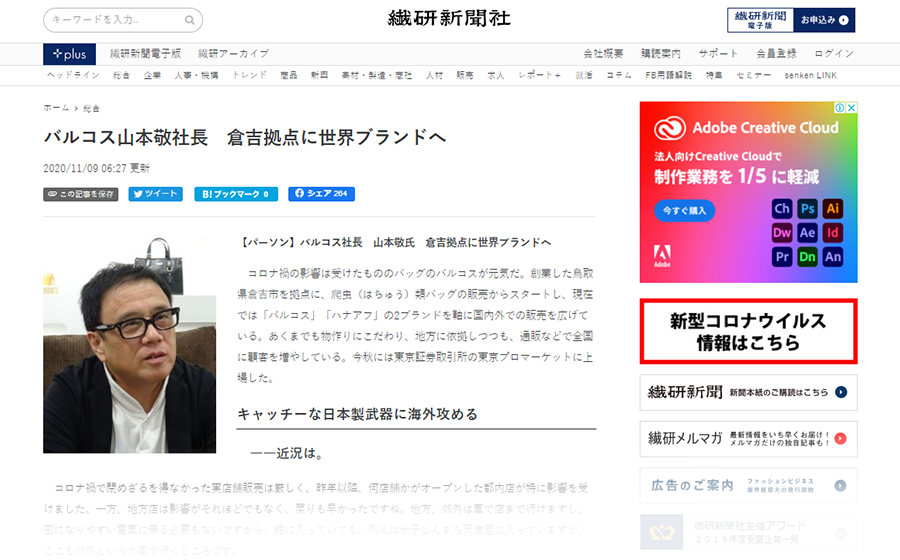
Task: Click the ad info icon
Action: [x=840, y=107]
